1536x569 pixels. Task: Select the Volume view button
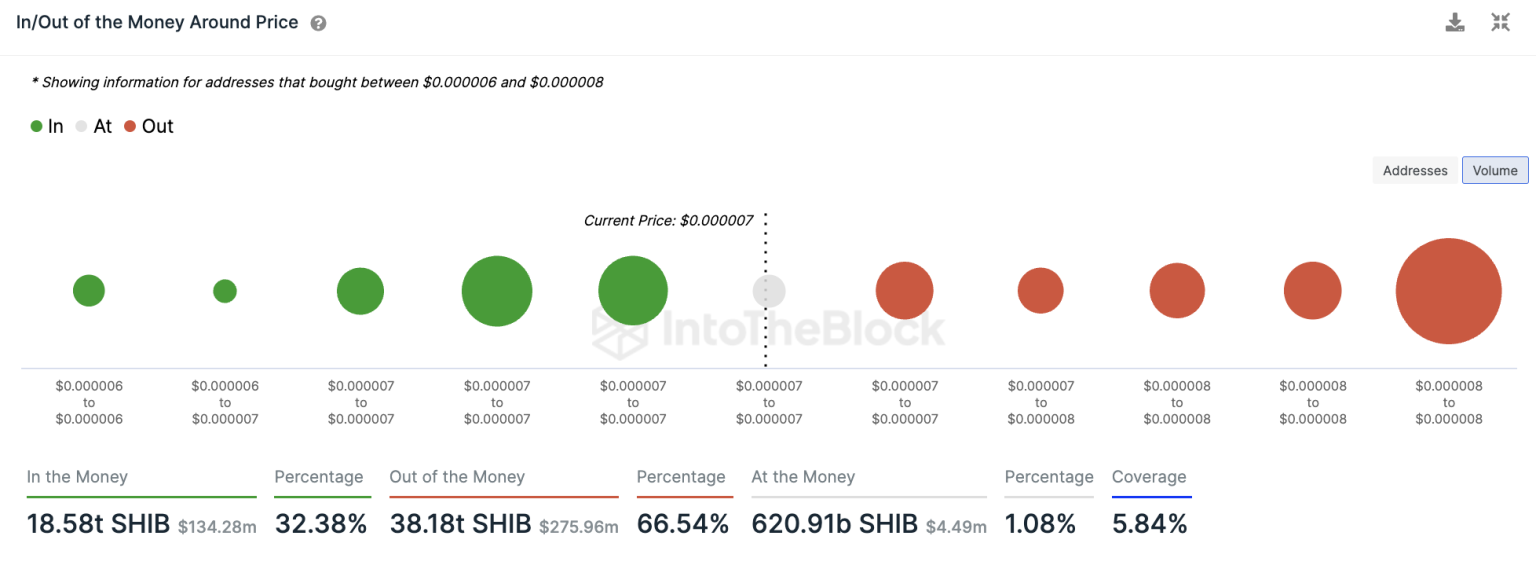coord(1495,171)
